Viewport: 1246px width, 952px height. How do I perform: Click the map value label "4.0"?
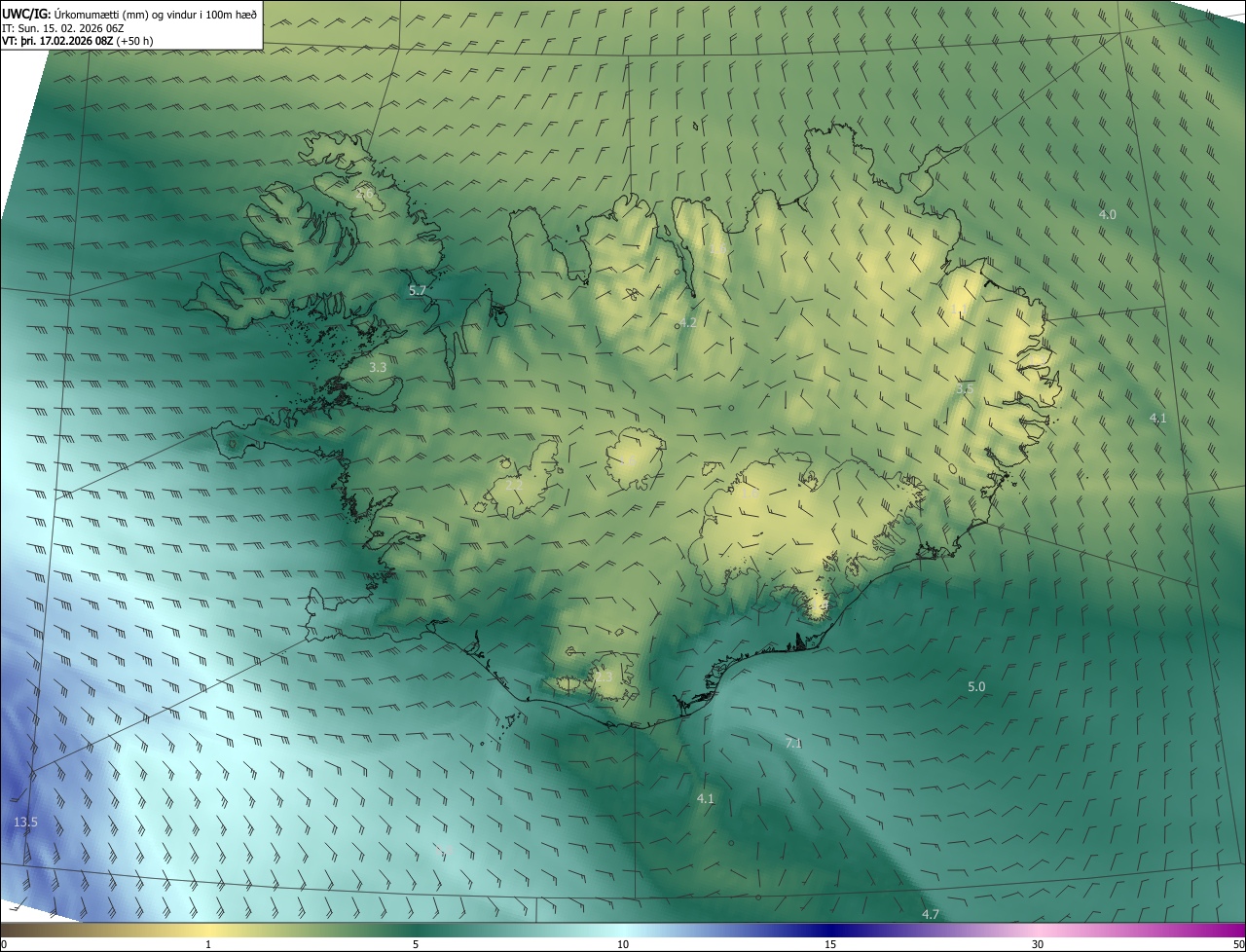pyautogui.click(x=1108, y=214)
